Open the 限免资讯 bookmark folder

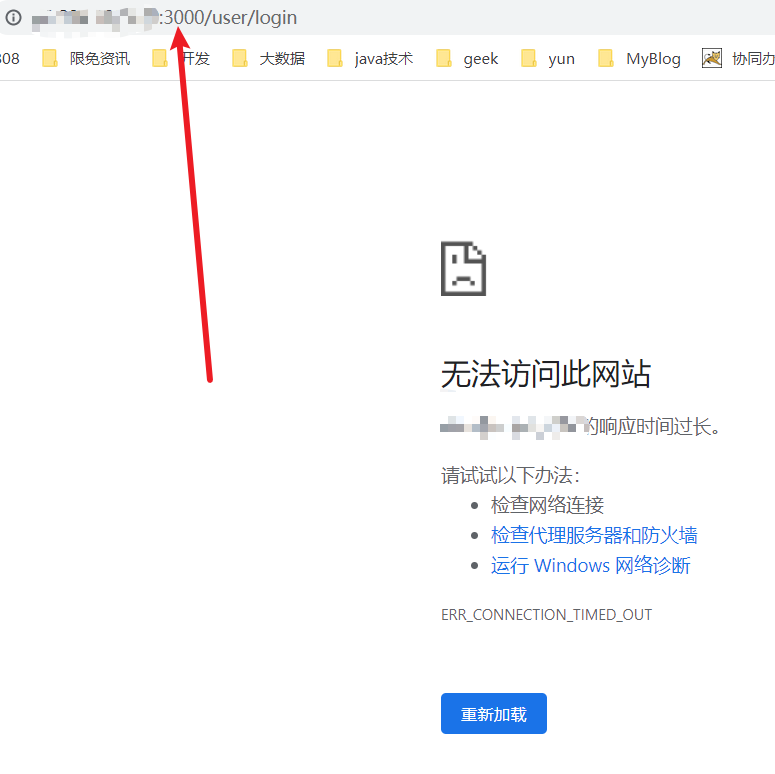86,58
